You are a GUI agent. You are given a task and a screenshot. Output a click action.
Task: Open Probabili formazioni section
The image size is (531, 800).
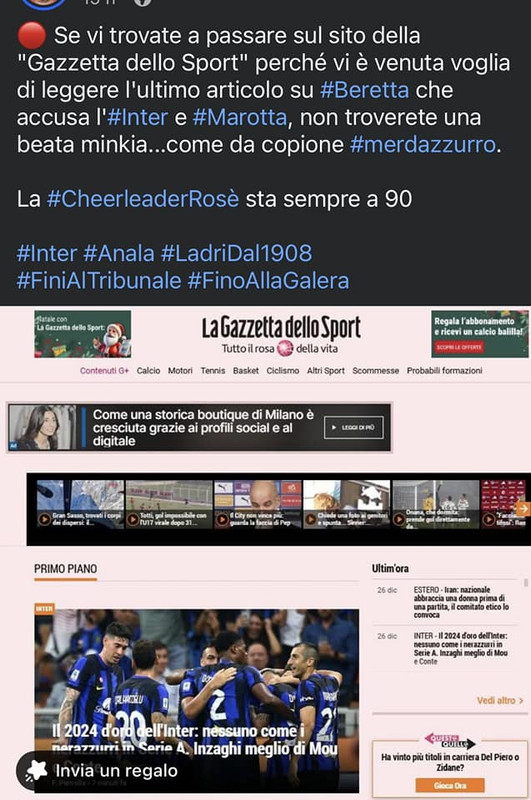click(x=444, y=371)
